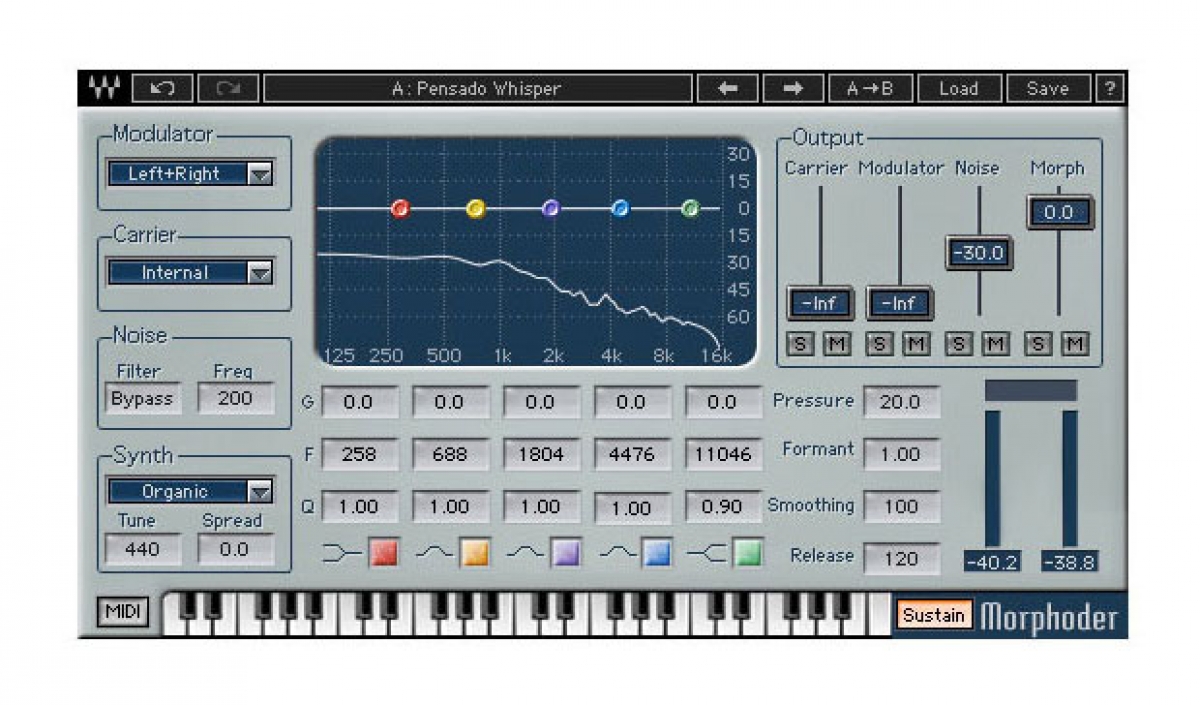Select the blue EQ band marker on graph
Image resolution: width=1200 pixels, height=705 pixels.
click(x=620, y=208)
